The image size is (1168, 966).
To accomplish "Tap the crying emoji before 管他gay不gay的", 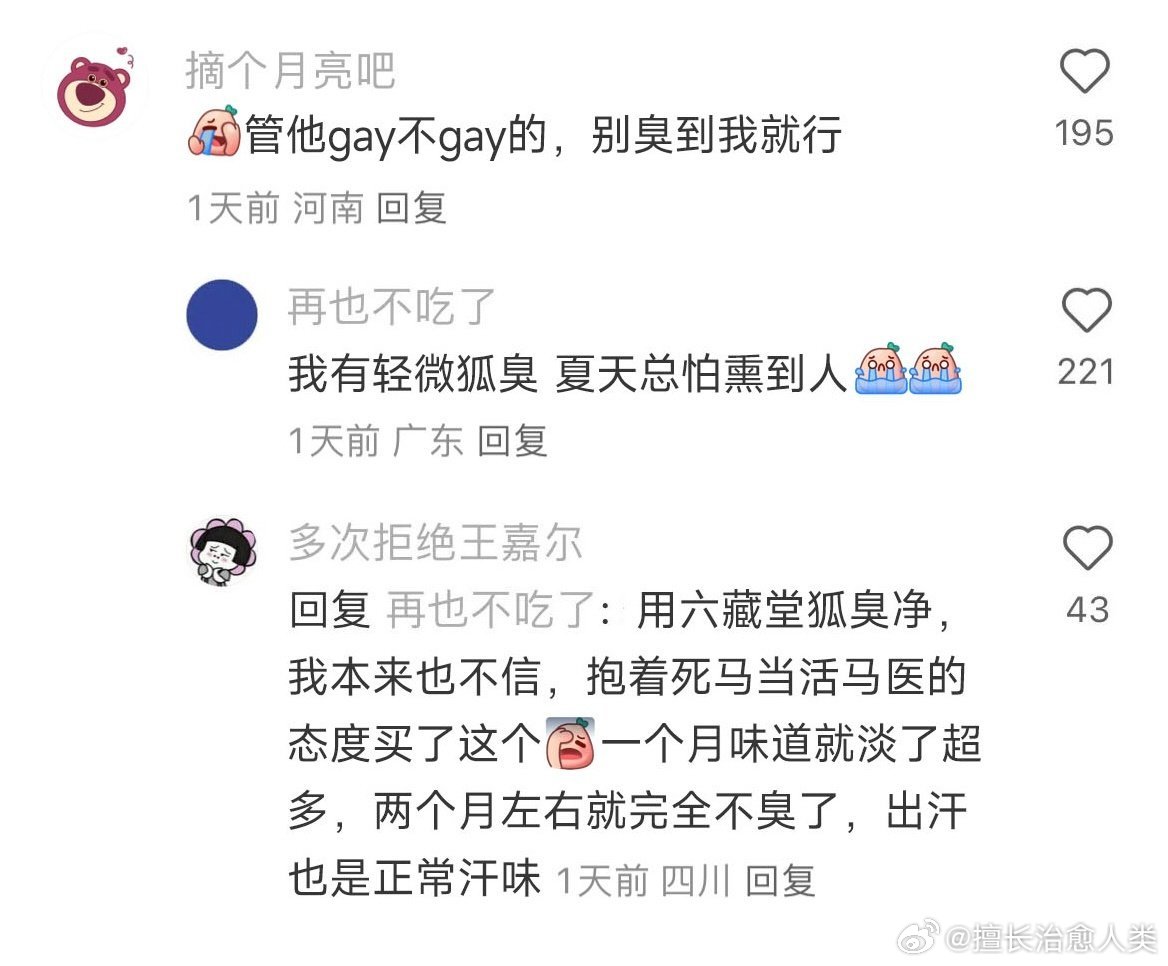I will click(215, 132).
